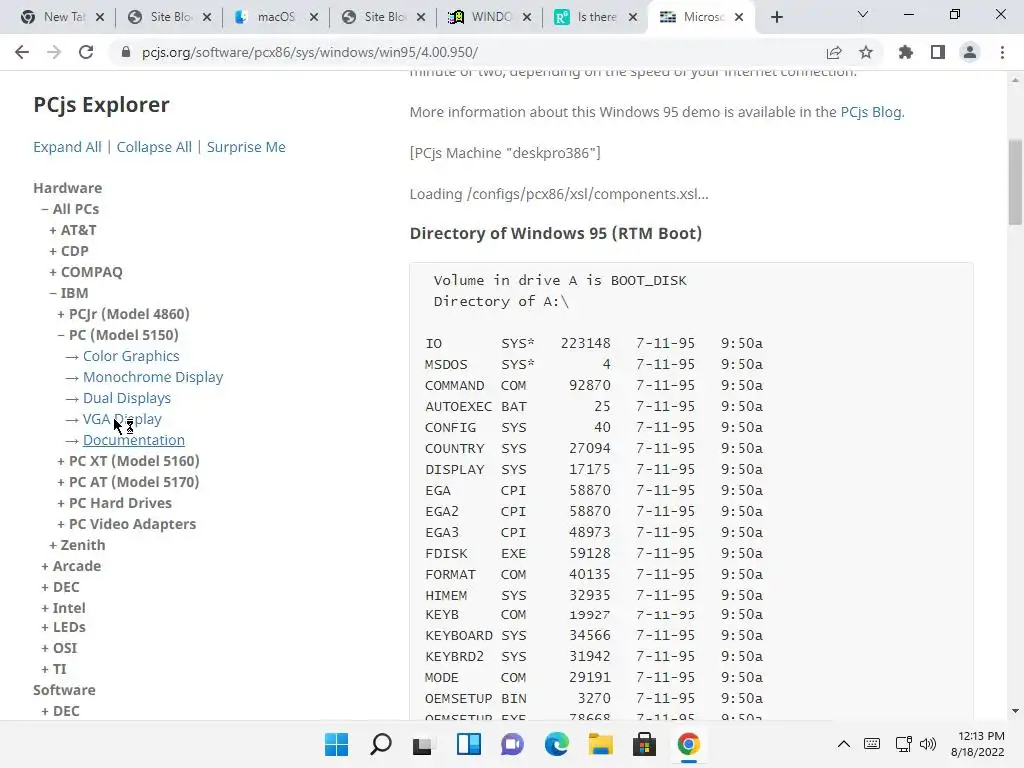The image size is (1024, 768).
Task: Switch to Chrome on taskbar
Action: point(688,744)
